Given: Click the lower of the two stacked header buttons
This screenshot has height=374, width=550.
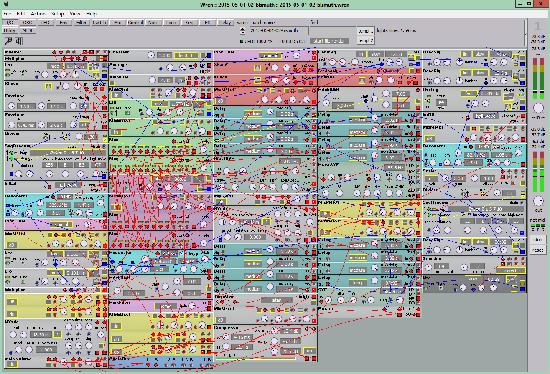Looking at the screenshot, I should pyautogui.click(x=365, y=40).
